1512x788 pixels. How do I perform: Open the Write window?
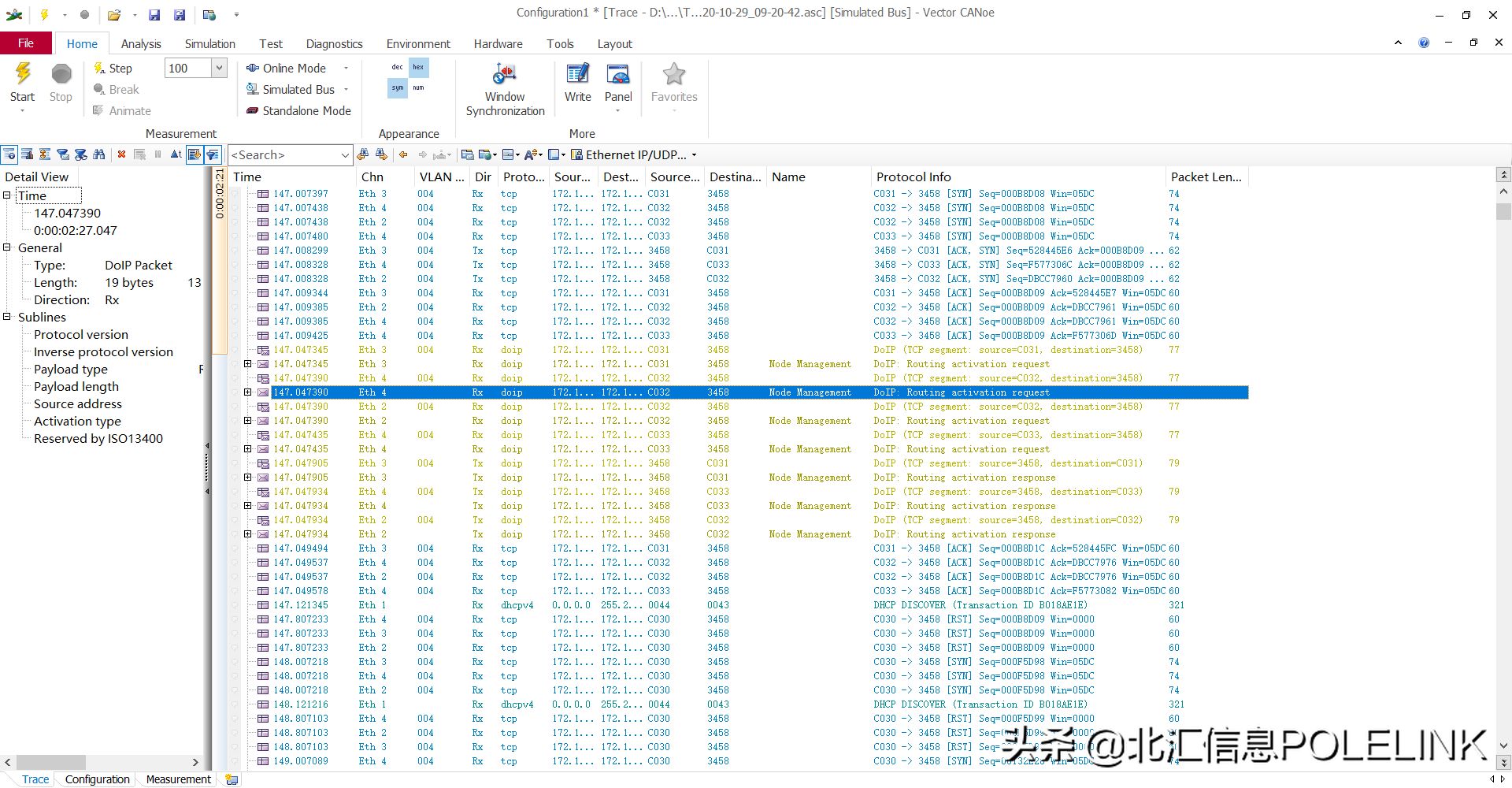[577, 83]
